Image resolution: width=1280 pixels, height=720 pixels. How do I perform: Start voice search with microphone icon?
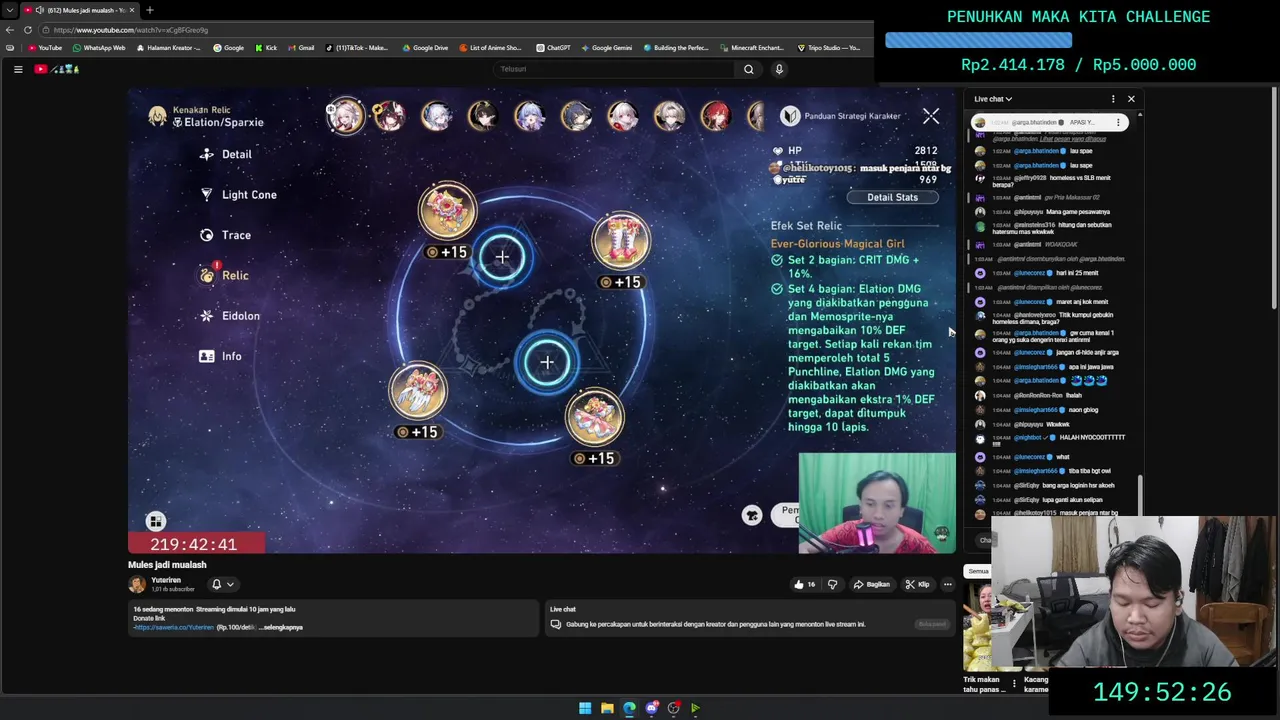tap(779, 69)
